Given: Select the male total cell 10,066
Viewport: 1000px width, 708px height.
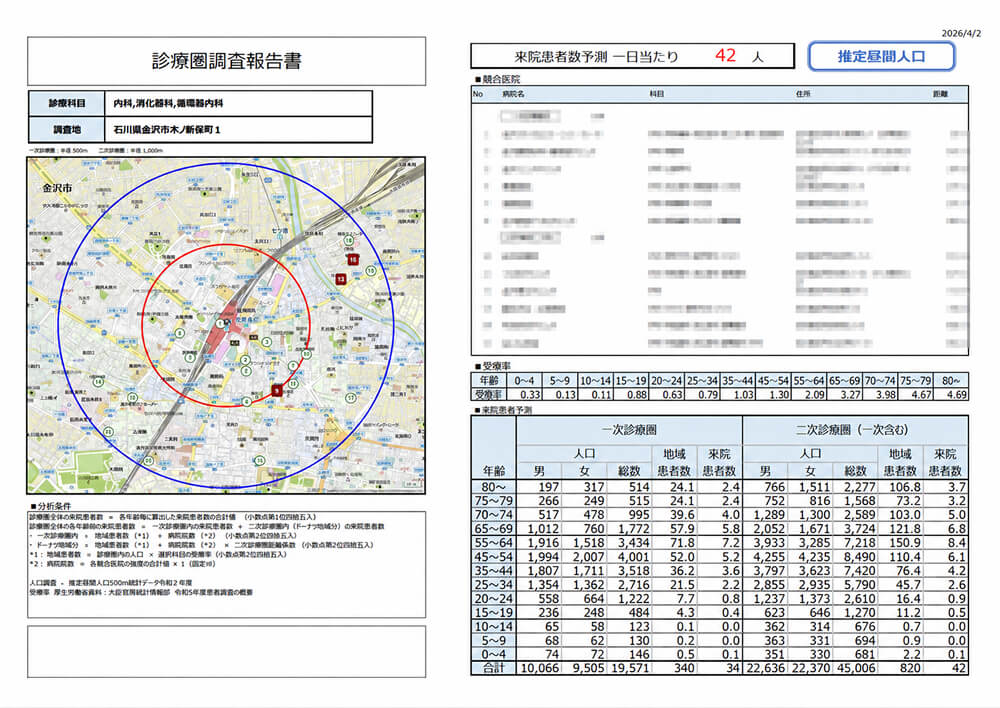Looking at the screenshot, I should coord(540,668).
